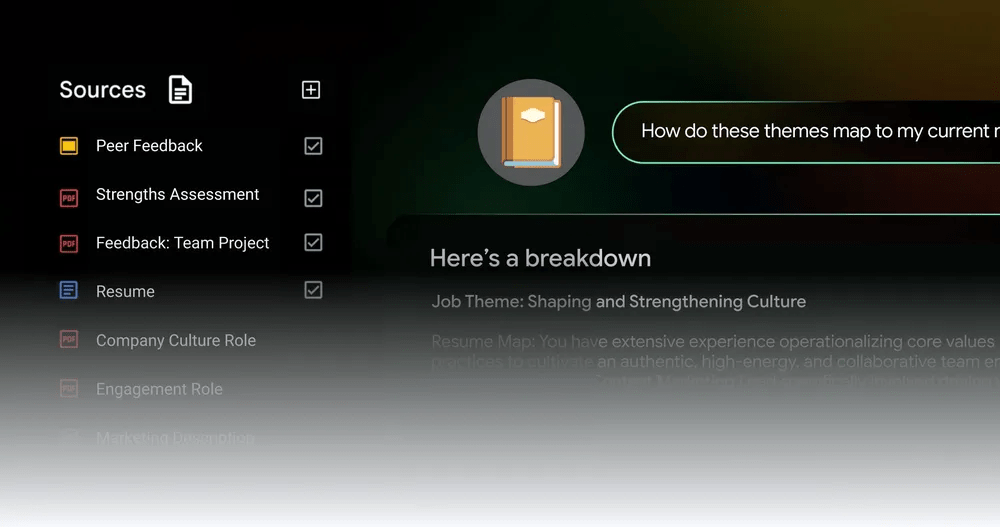Image resolution: width=1000 pixels, height=527 pixels.
Task: Click the Engagement Role PDF icon
Action: click(x=69, y=388)
